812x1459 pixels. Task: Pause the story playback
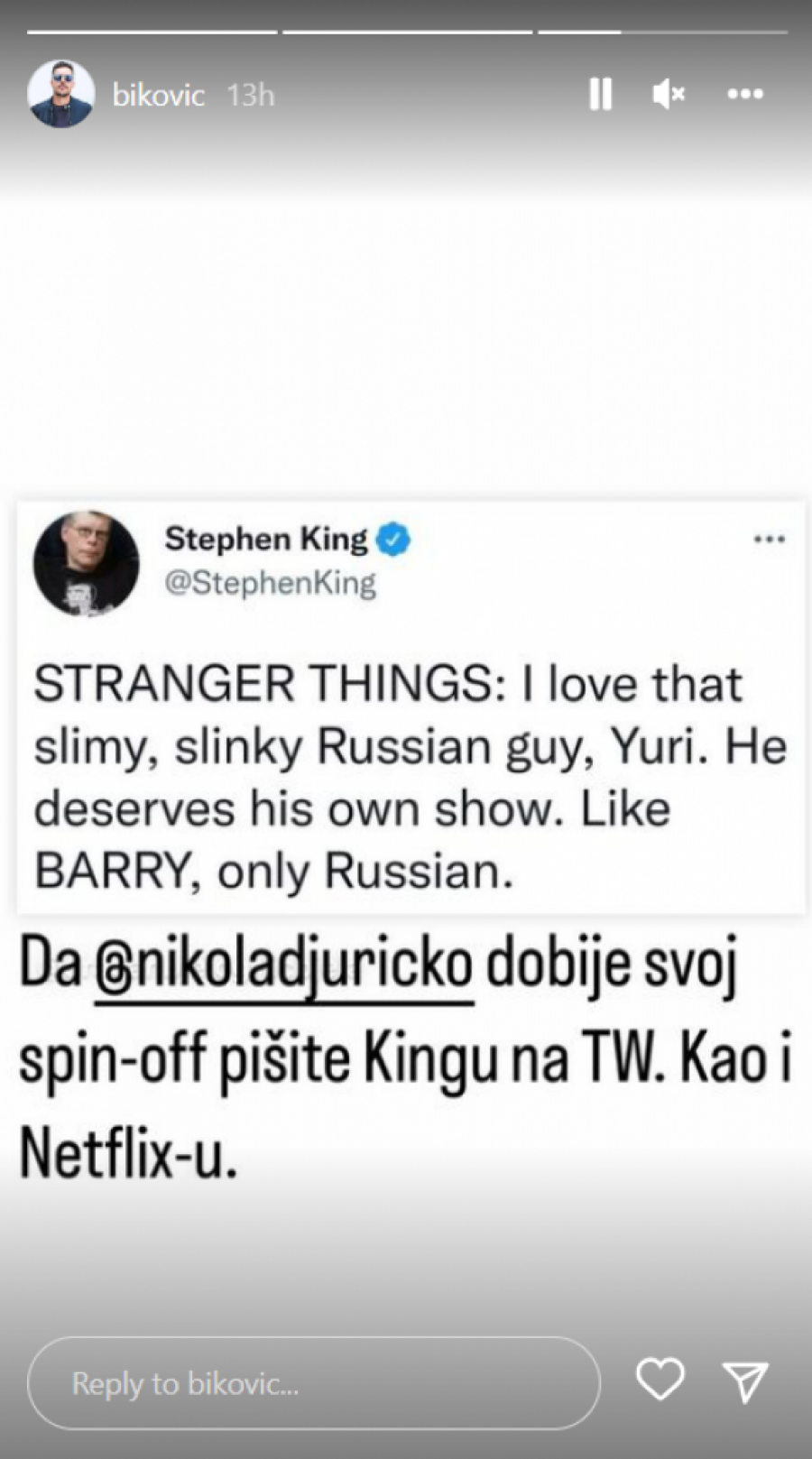tap(601, 94)
